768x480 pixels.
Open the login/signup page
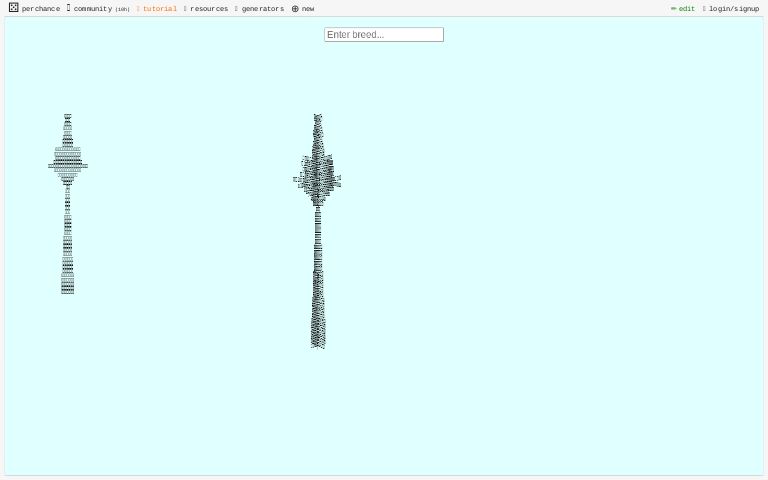click(x=734, y=9)
